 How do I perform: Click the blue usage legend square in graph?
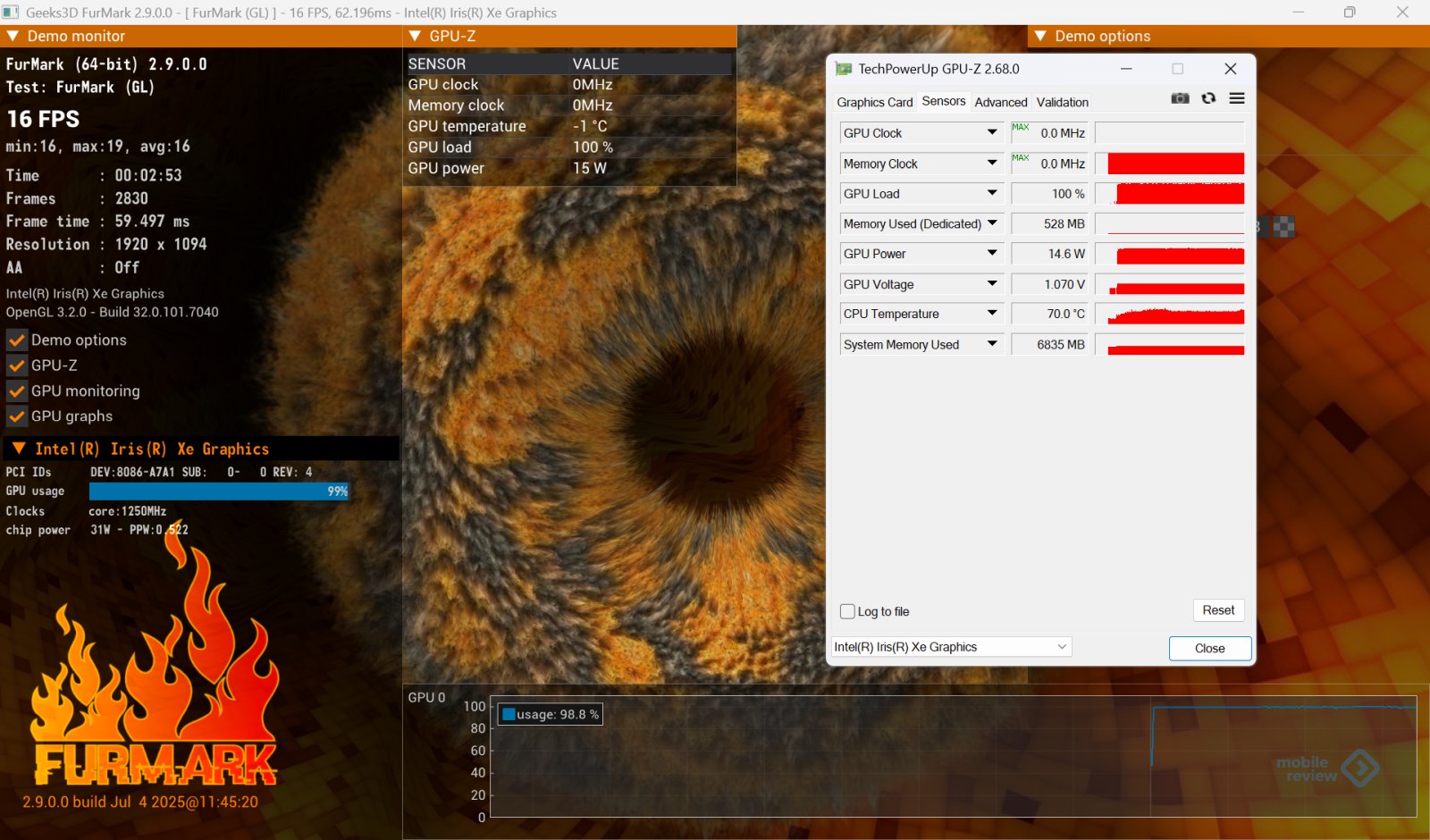(x=509, y=714)
